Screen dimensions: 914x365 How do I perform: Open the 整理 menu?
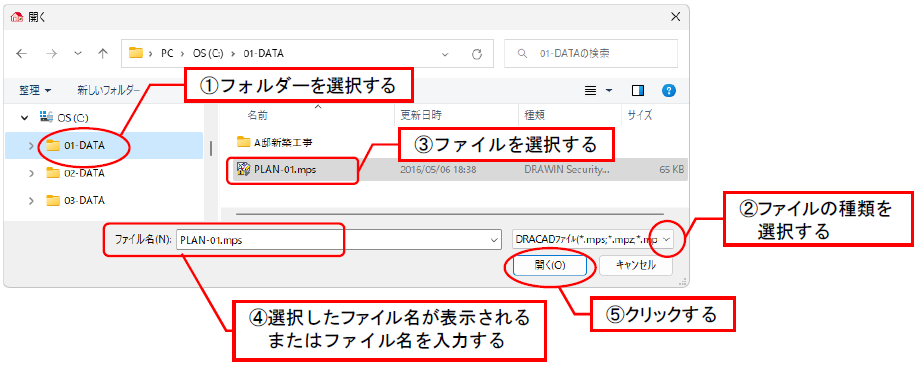[x=35, y=90]
